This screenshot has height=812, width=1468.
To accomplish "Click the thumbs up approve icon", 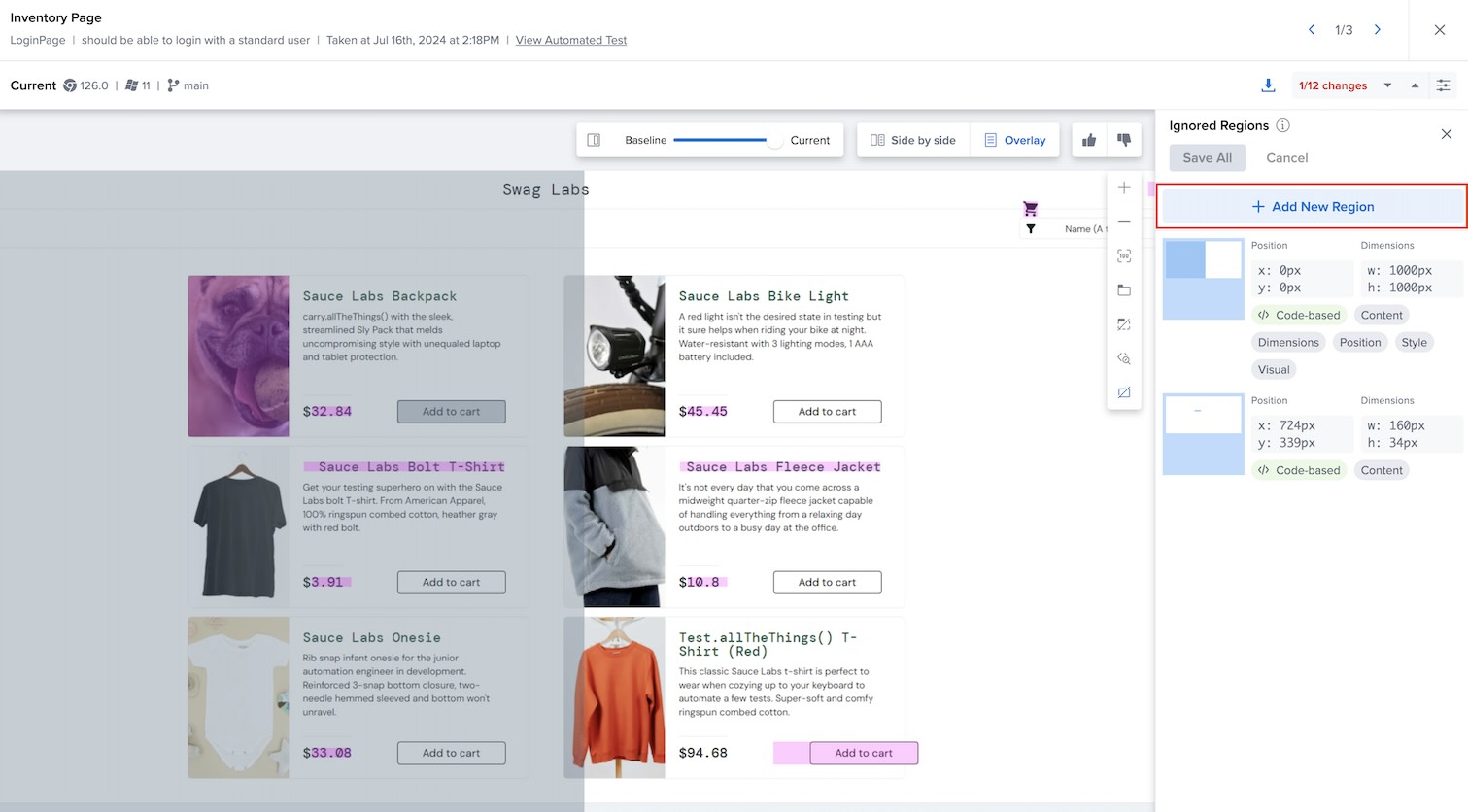I will (1089, 140).
